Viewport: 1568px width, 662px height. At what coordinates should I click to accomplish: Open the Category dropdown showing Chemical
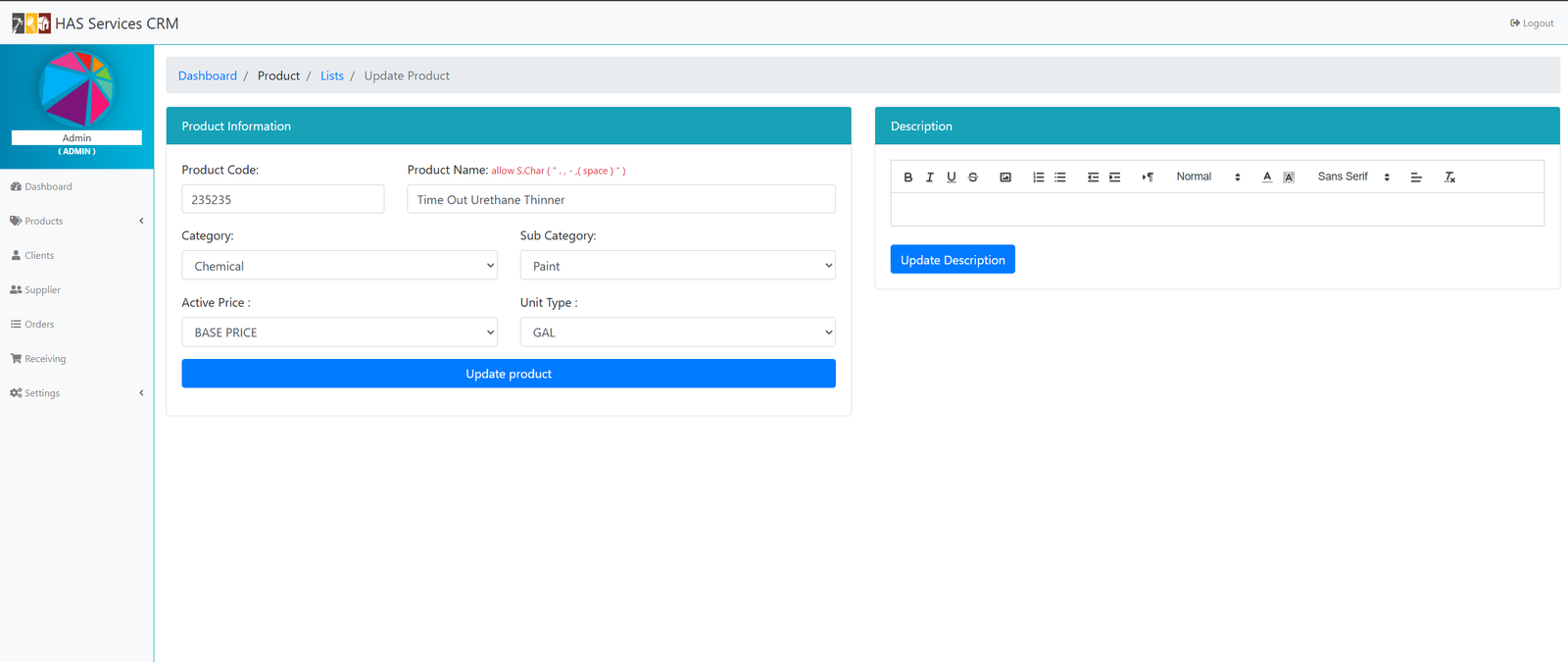pyautogui.click(x=339, y=266)
